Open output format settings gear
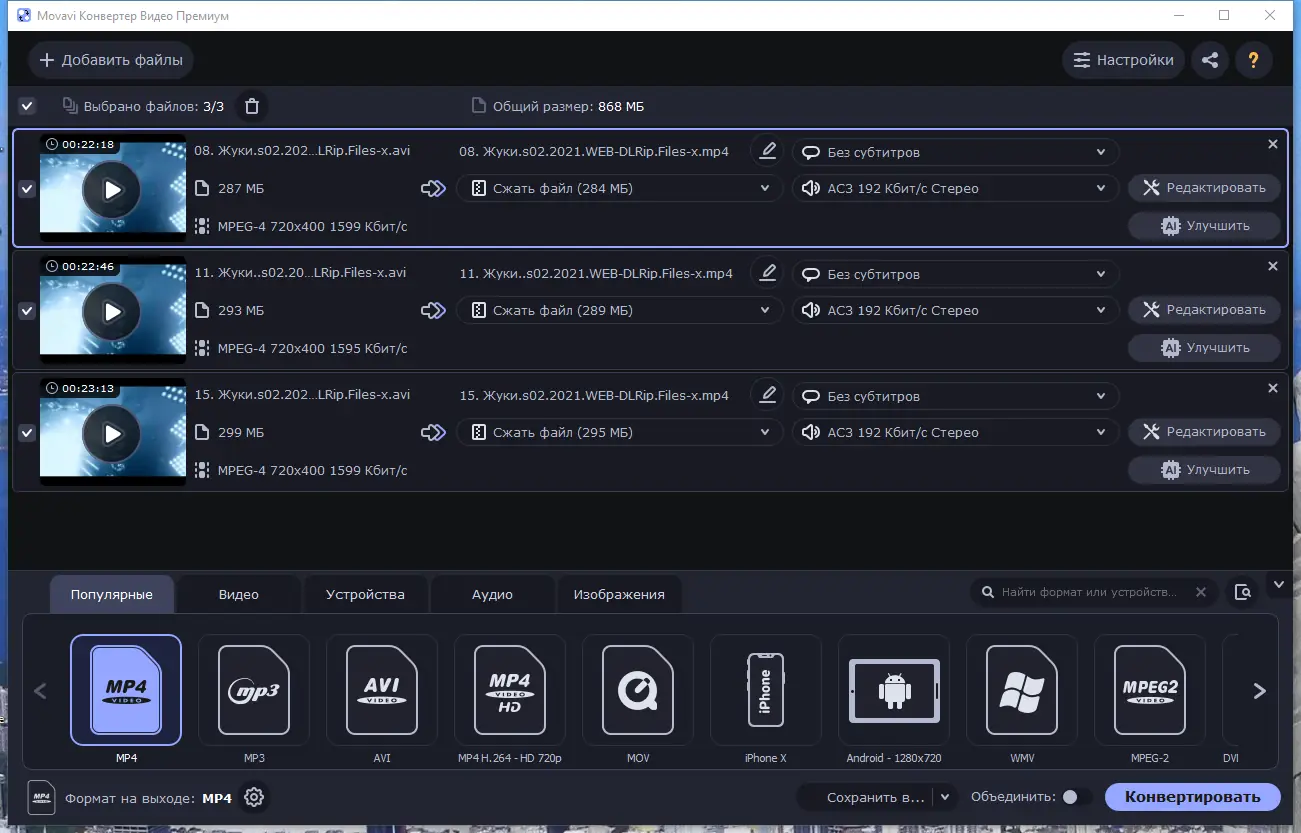This screenshot has width=1301, height=833. 254,797
